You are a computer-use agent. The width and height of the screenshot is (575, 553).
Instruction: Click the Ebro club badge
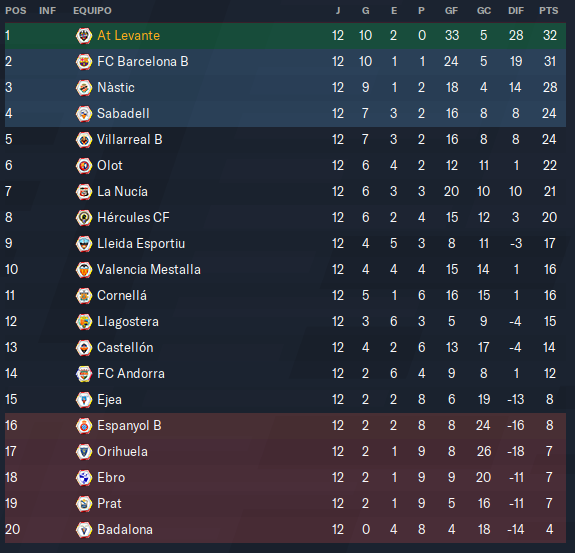coord(84,478)
